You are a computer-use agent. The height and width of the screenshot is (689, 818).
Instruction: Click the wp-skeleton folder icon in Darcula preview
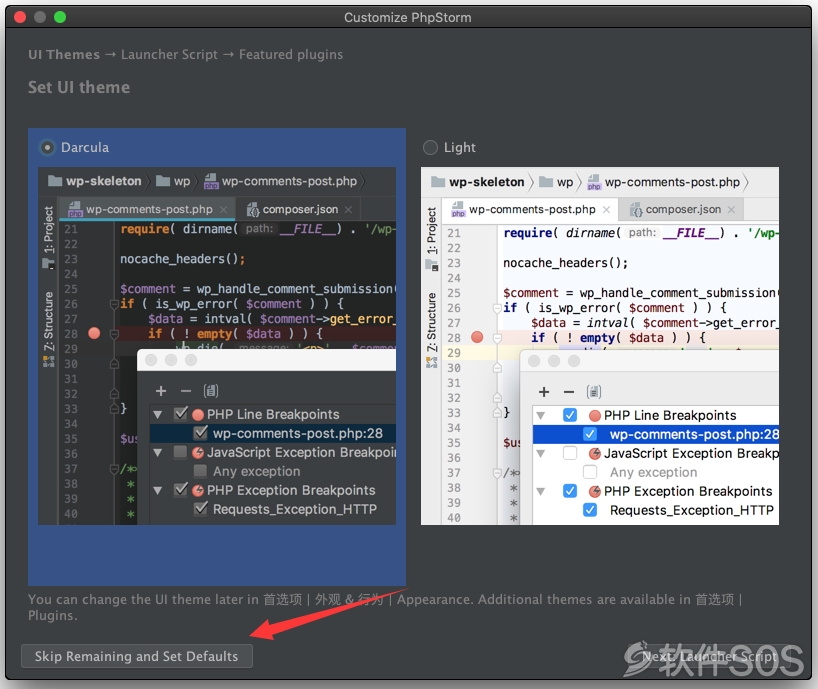tap(55, 181)
